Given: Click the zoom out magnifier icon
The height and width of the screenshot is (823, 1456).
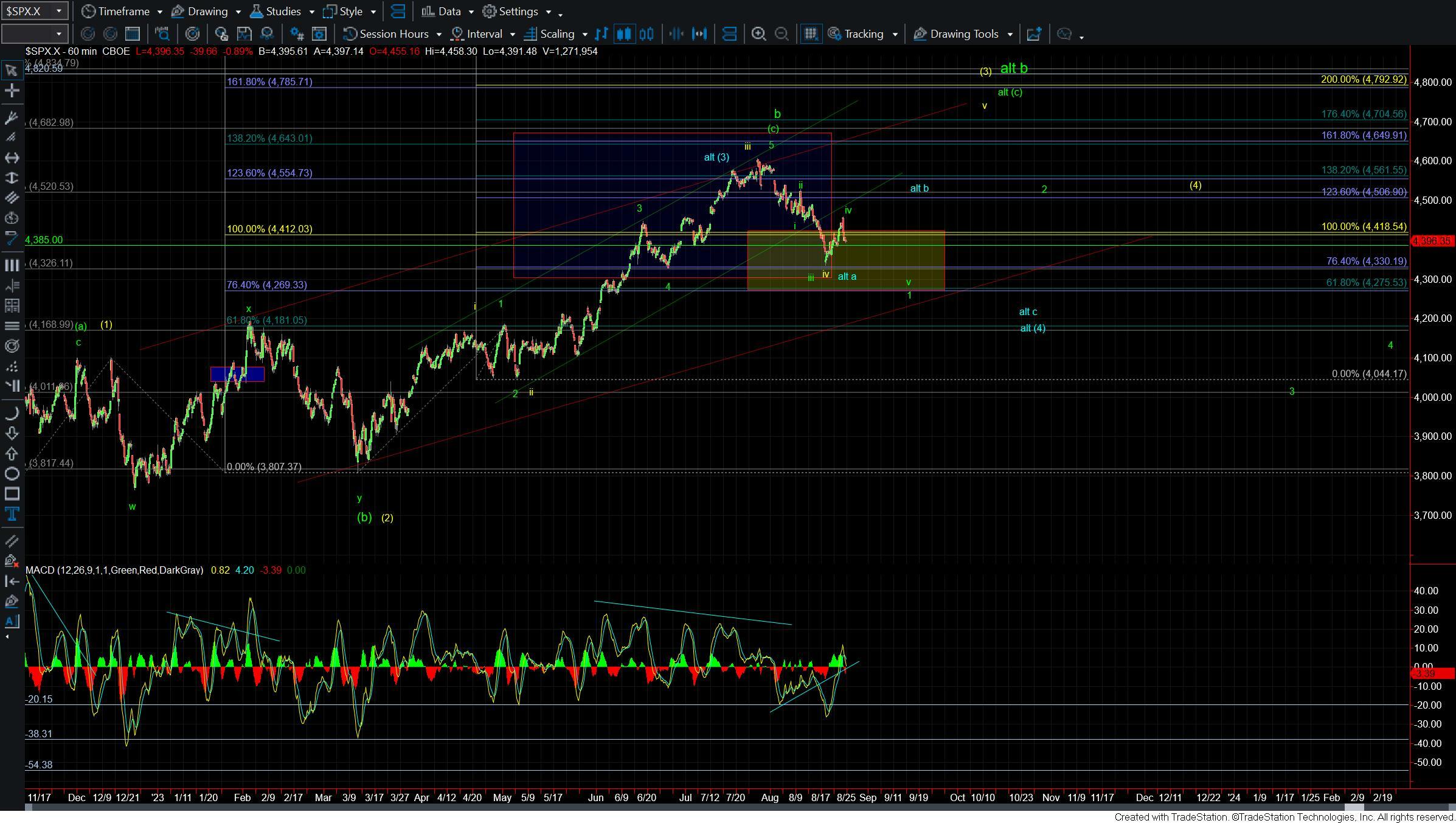Looking at the screenshot, I should pos(782,34).
